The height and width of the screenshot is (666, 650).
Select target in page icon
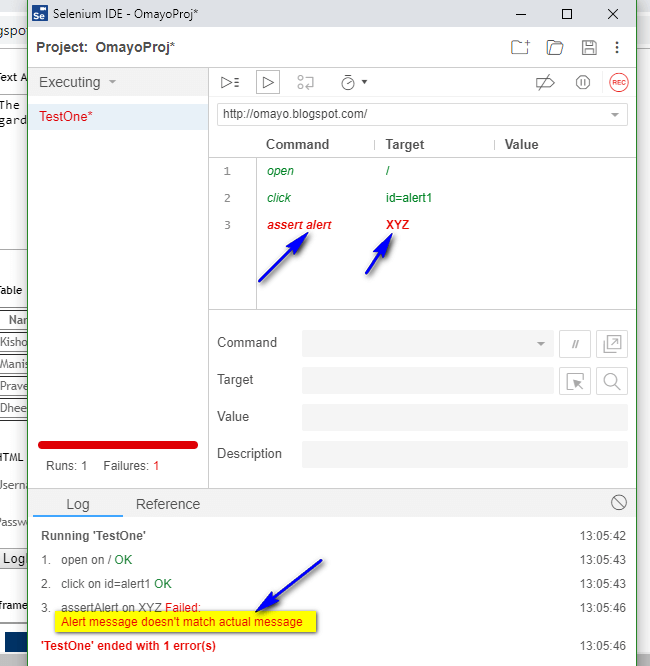[575, 381]
